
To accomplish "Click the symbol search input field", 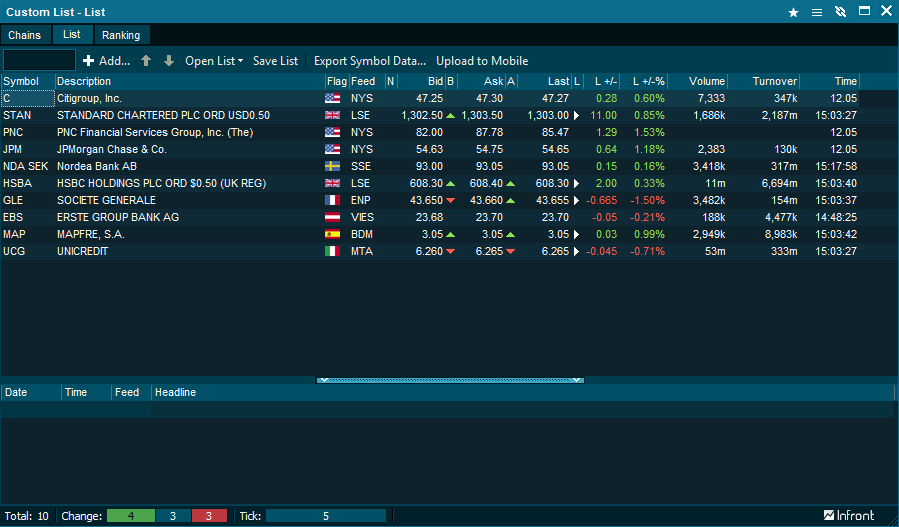I will pyautogui.click(x=39, y=61).
